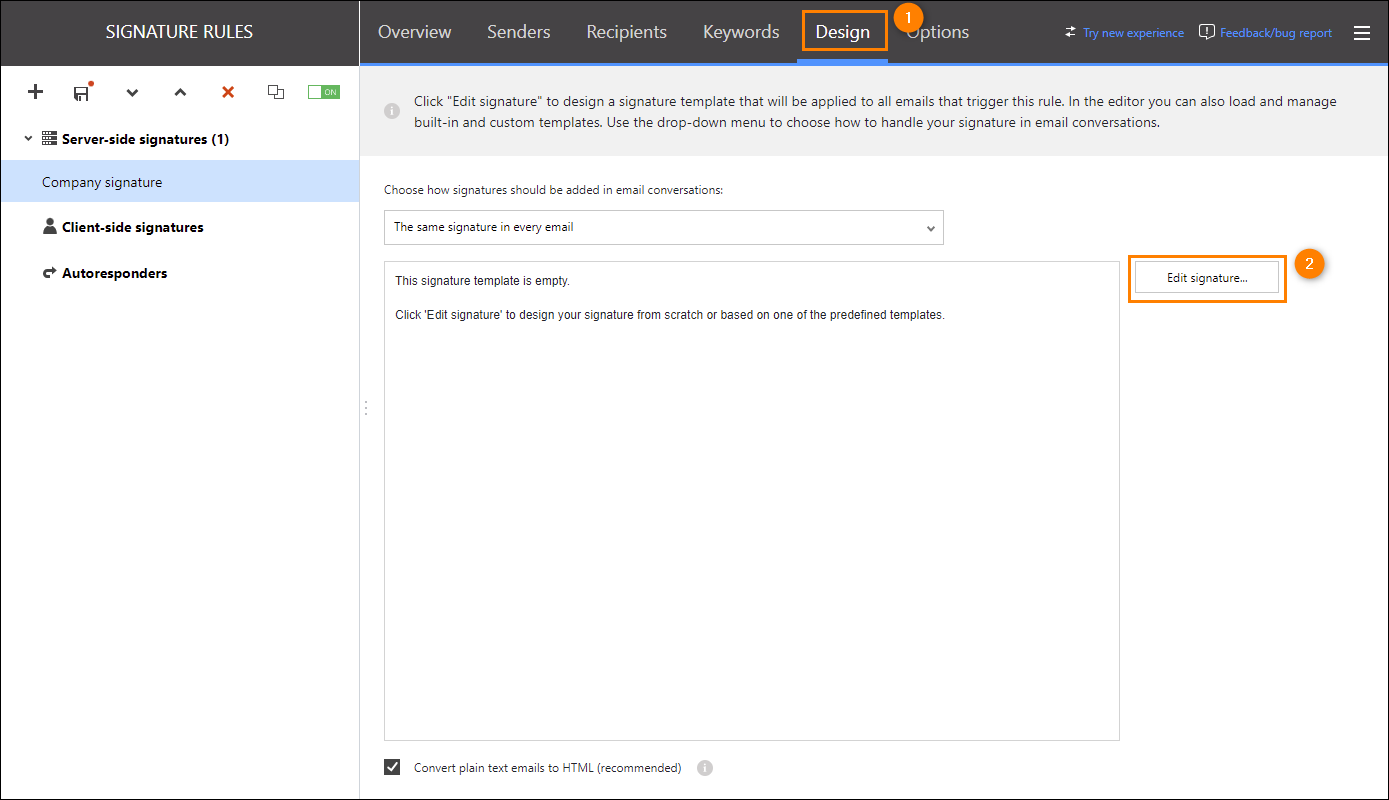This screenshot has width=1389, height=800.
Task: Save the unsaved rule changes
Action: pyautogui.click(x=82, y=92)
